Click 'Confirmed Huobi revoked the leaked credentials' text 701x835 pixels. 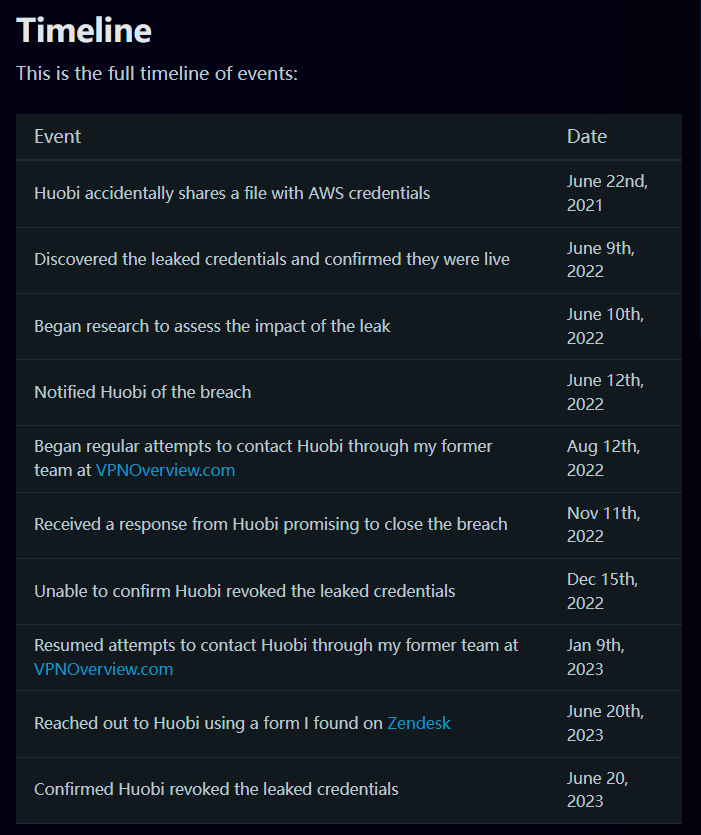[x=216, y=789]
